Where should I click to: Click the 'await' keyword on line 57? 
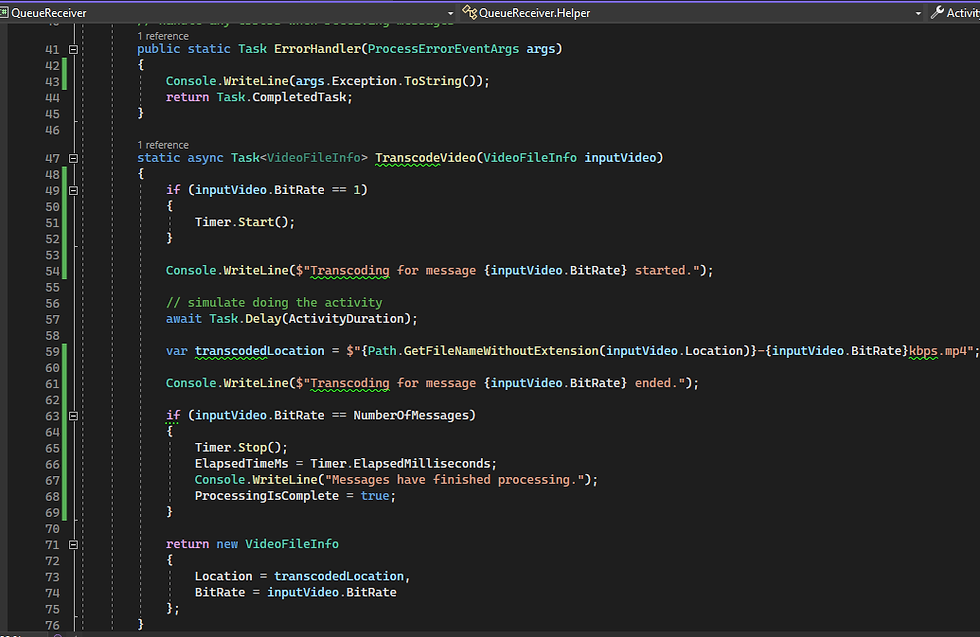pos(184,319)
